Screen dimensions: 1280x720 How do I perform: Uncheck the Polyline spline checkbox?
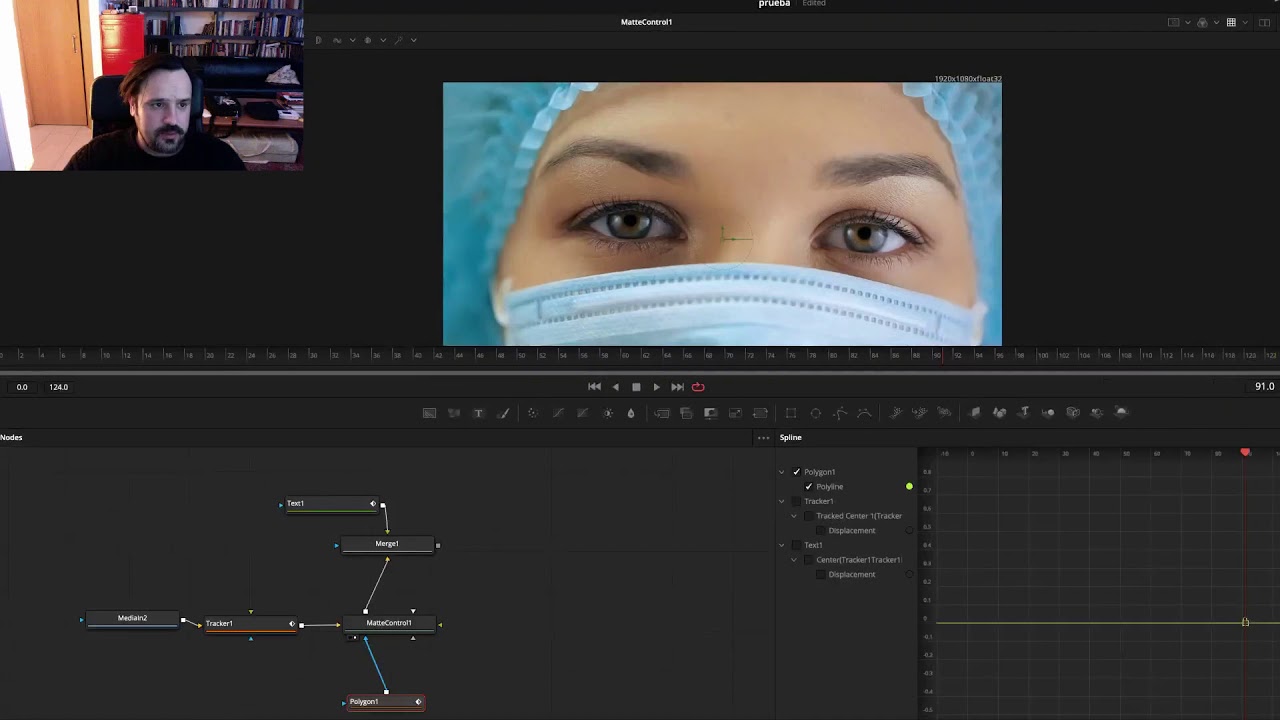click(809, 487)
